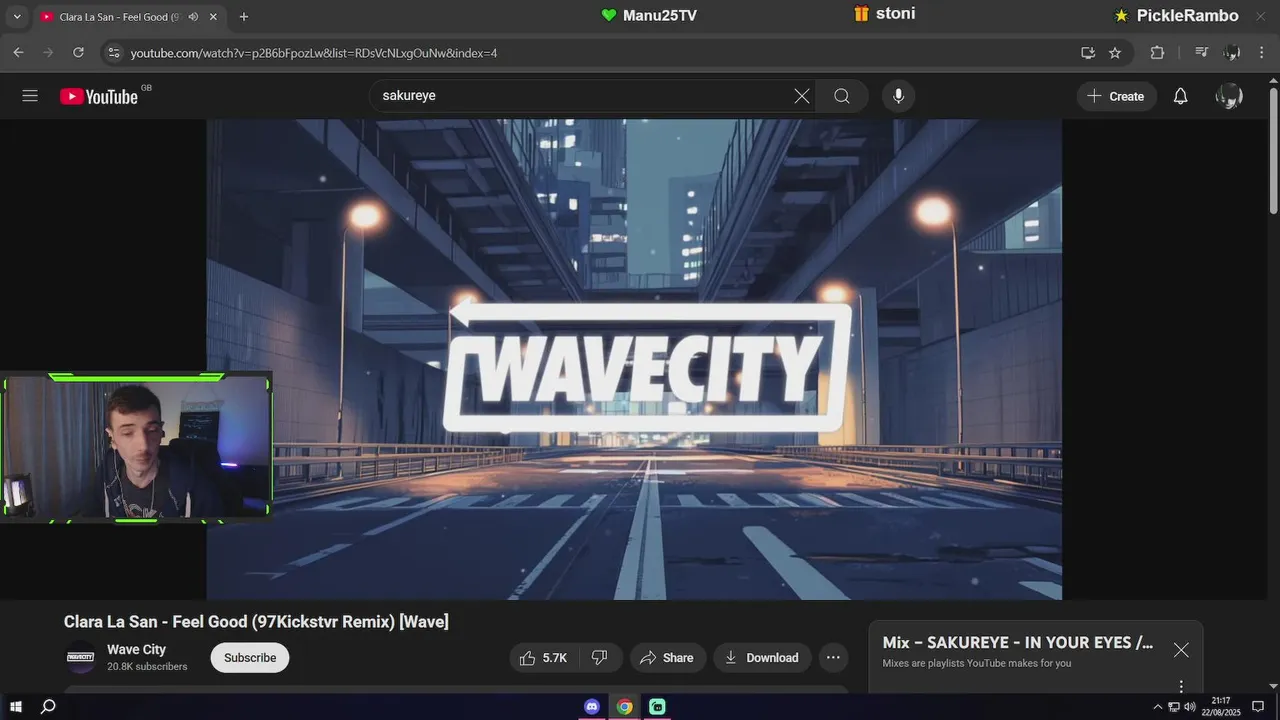Switch to Chrome in the taskbar
1280x720 pixels.
click(x=624, y=707)
